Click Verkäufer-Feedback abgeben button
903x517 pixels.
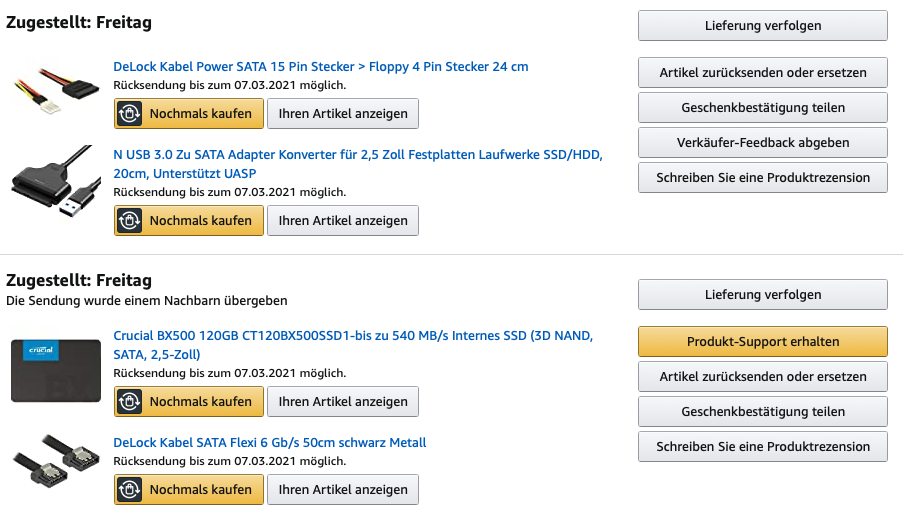[762, 142]
